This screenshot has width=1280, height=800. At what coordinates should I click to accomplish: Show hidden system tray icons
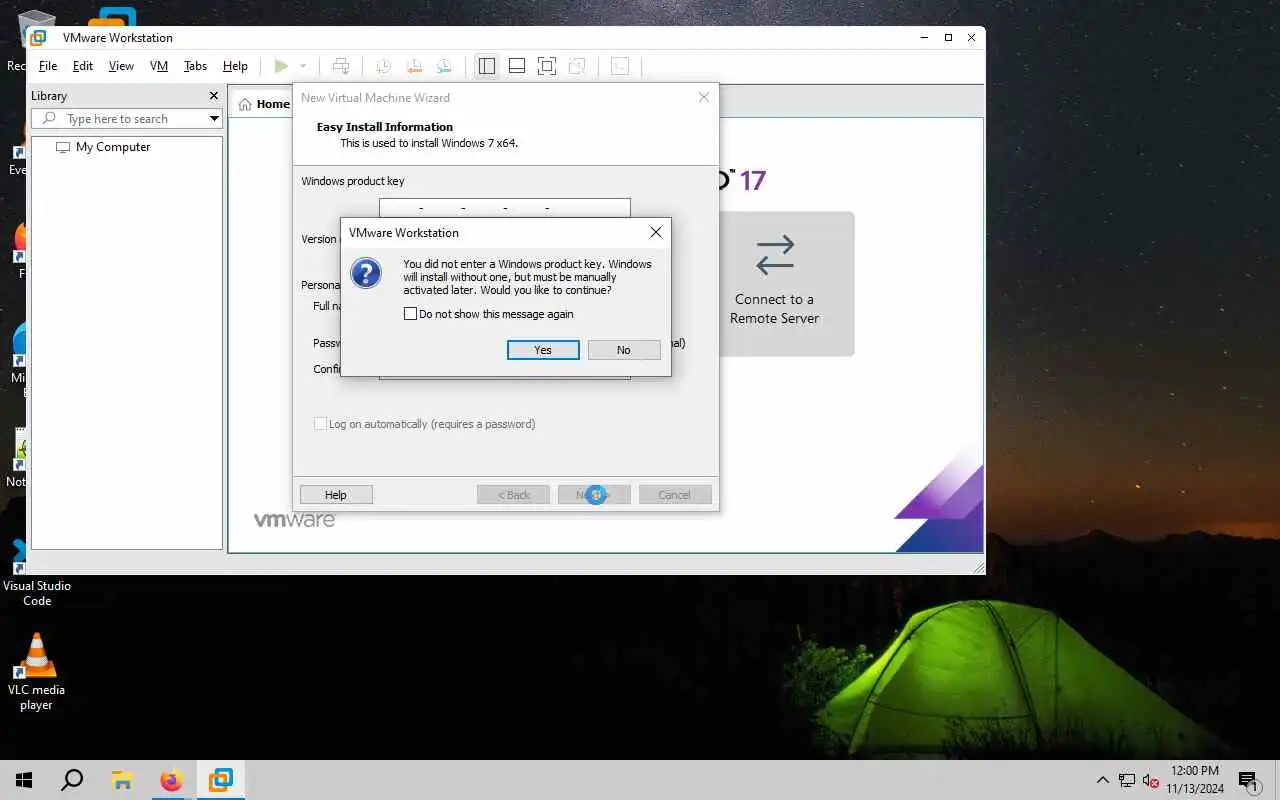[1103, 780]
